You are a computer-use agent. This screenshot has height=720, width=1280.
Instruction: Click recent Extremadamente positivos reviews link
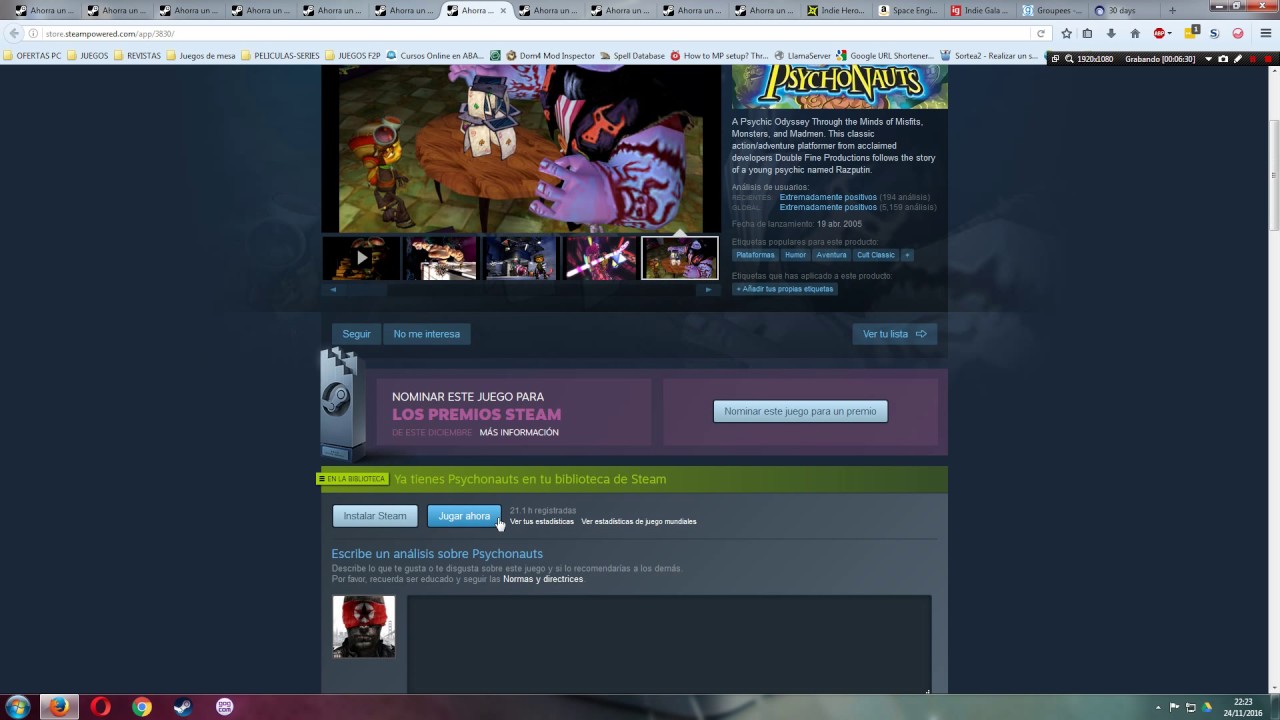828,197
